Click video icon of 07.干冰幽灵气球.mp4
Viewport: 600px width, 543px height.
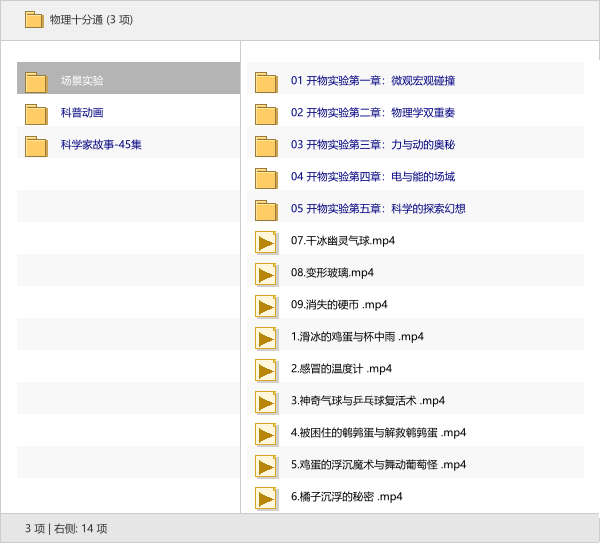(x=265, y=242)
